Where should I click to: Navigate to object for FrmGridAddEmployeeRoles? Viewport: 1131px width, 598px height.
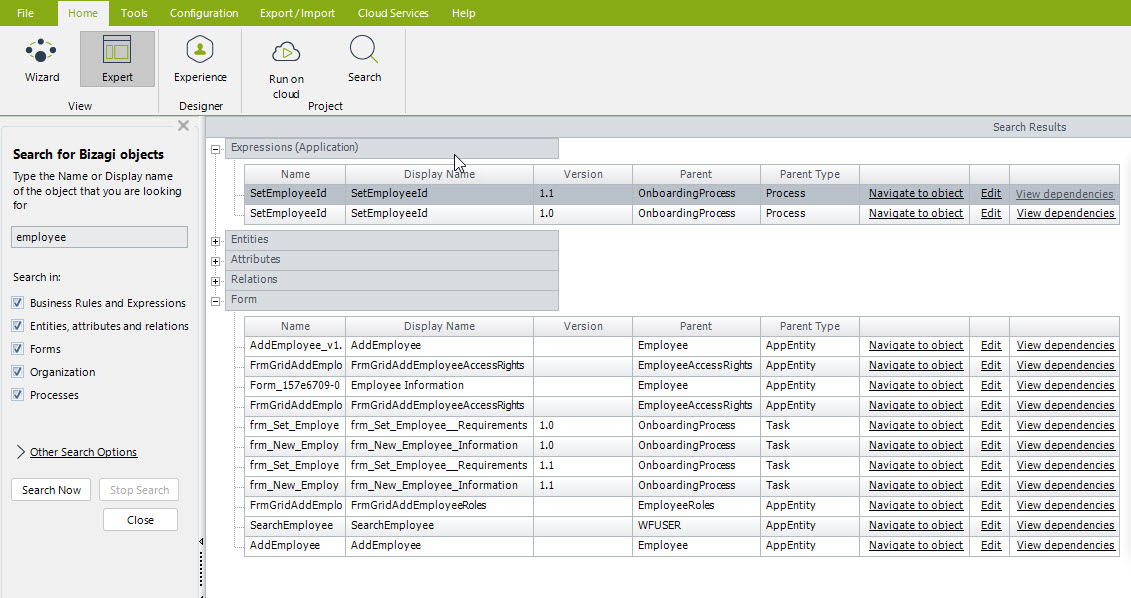click(x=915, y=505)
